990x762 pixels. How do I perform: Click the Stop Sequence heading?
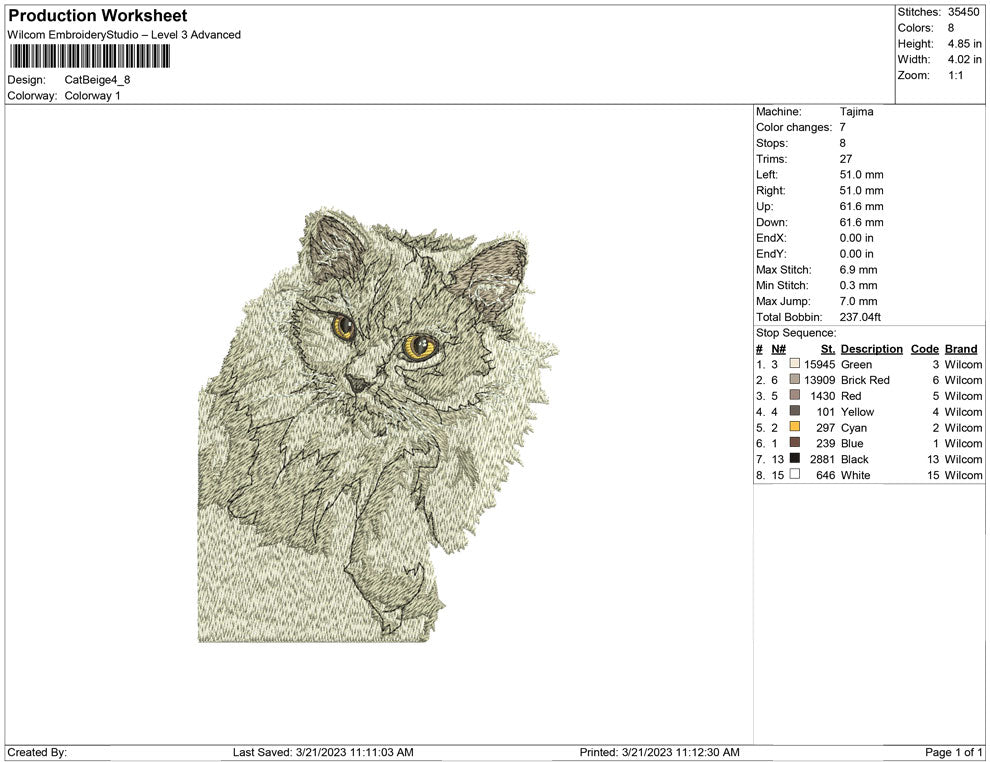(795, 331)
